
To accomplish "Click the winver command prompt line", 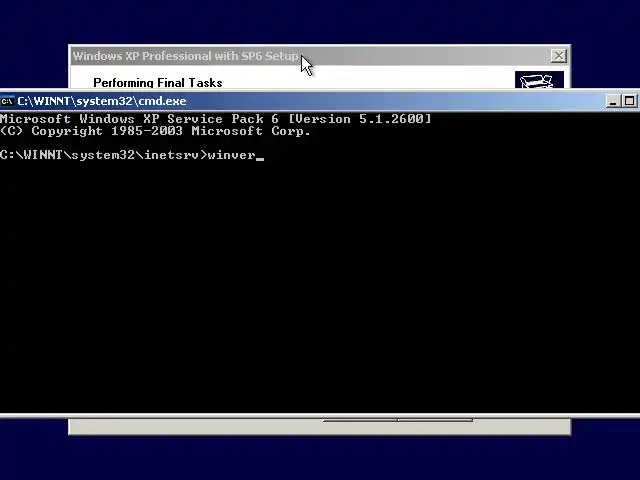I will click(x=132, y=155).
